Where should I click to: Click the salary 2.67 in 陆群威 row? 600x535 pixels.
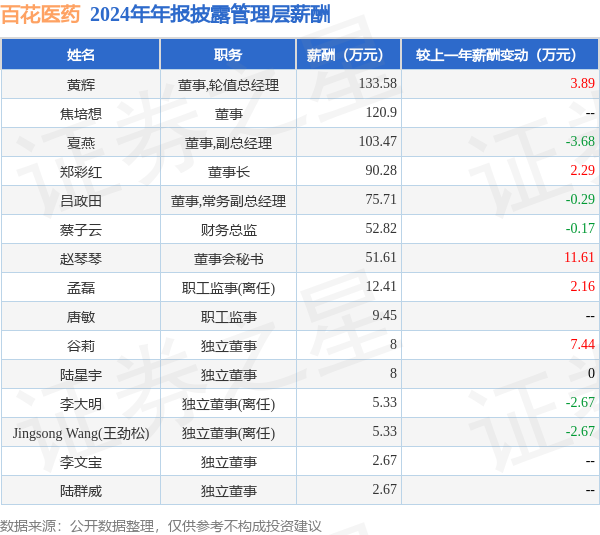pyautogui.click(x=384, y=490)
